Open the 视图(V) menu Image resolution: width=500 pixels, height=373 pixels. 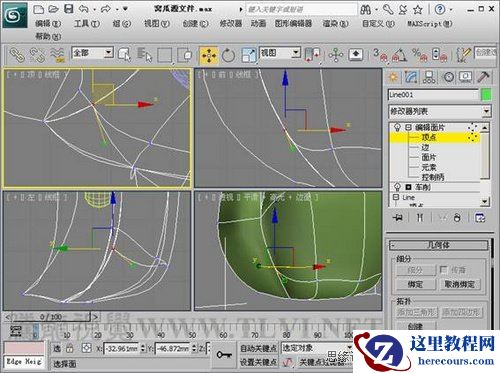[x=157, y=24]
